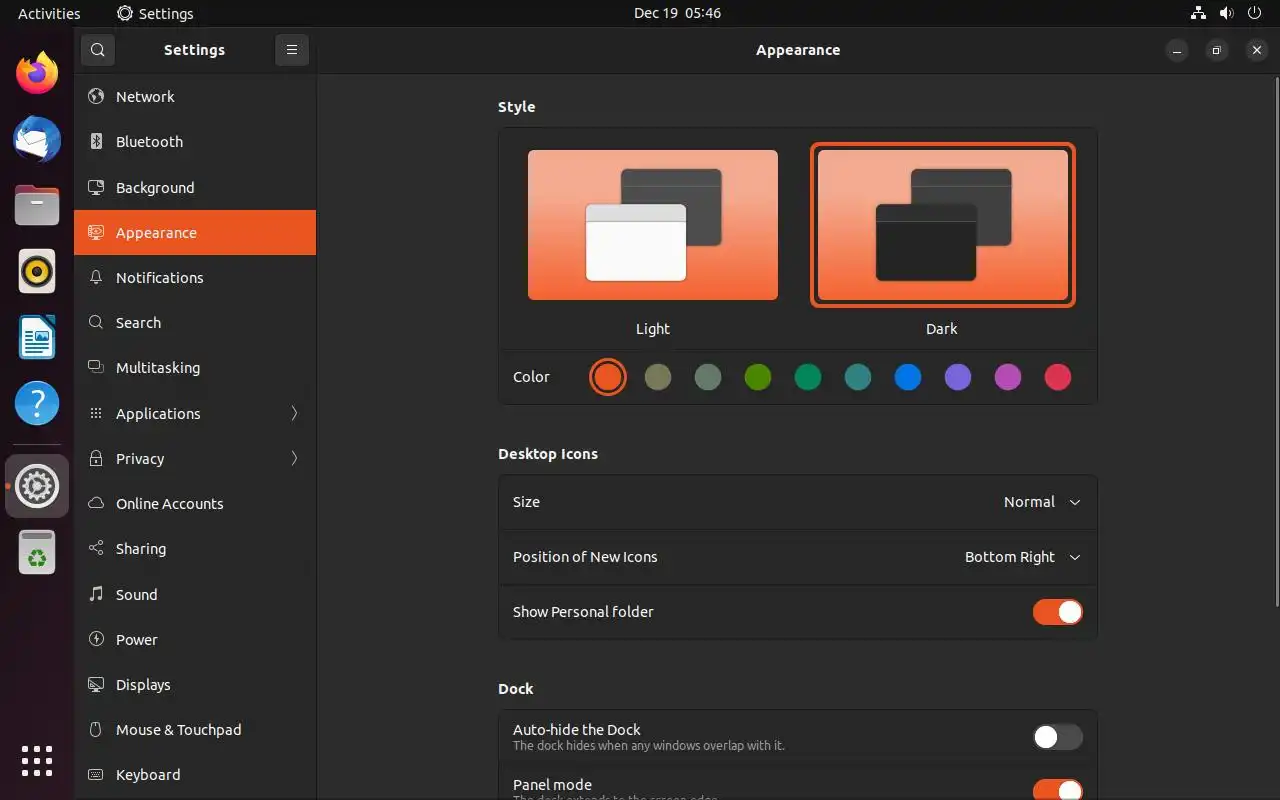1280x800 pixels.
Task: Select the Dark style thumbnail
Action: point(943,225)
